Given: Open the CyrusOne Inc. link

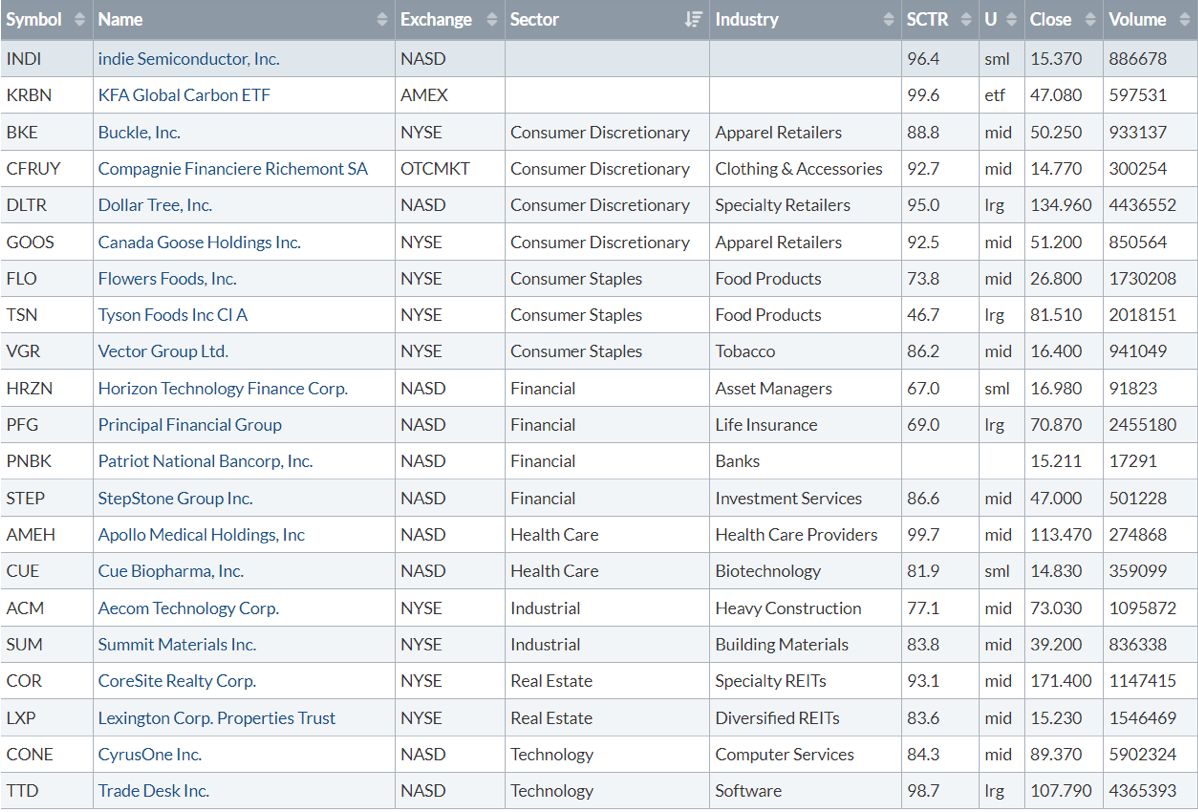Looking at the screenshot, I should (149, 754).
